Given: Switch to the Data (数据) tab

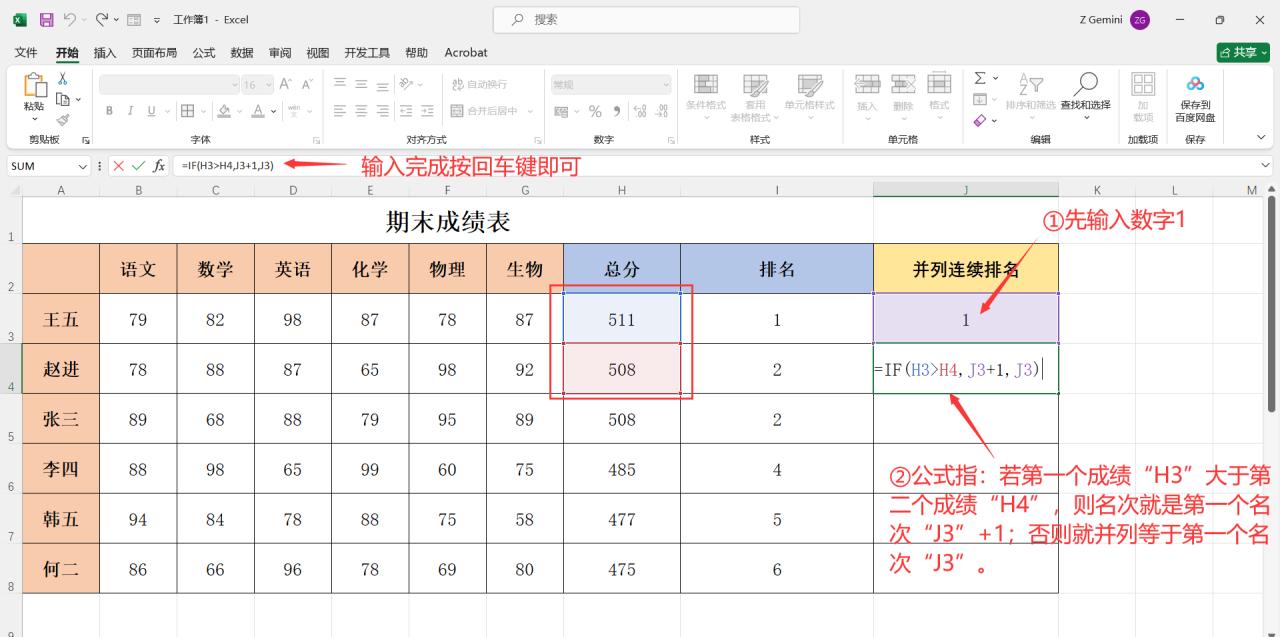Looking at the screenshot, I should 241,52.
